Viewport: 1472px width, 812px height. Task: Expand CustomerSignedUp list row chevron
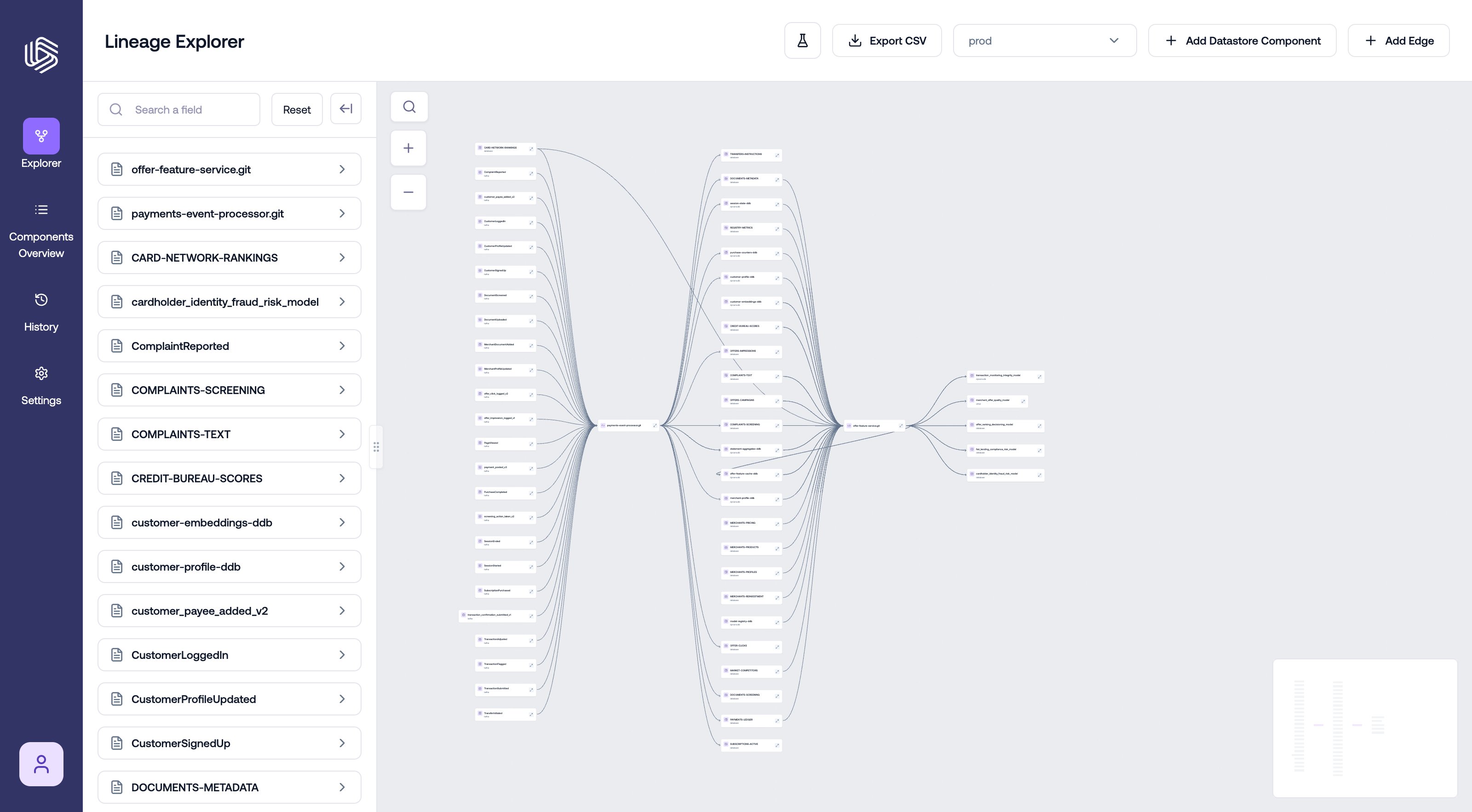[342, 743]
